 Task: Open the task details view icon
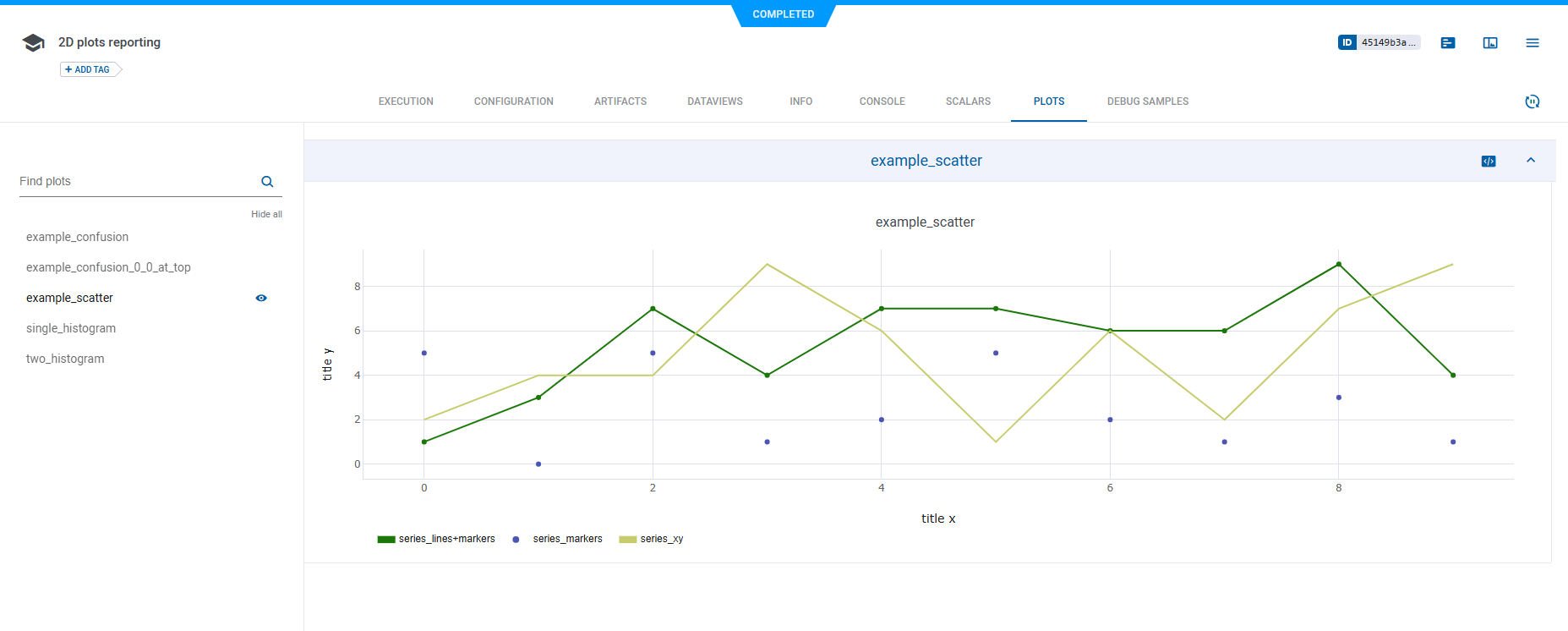[1448, 43]
